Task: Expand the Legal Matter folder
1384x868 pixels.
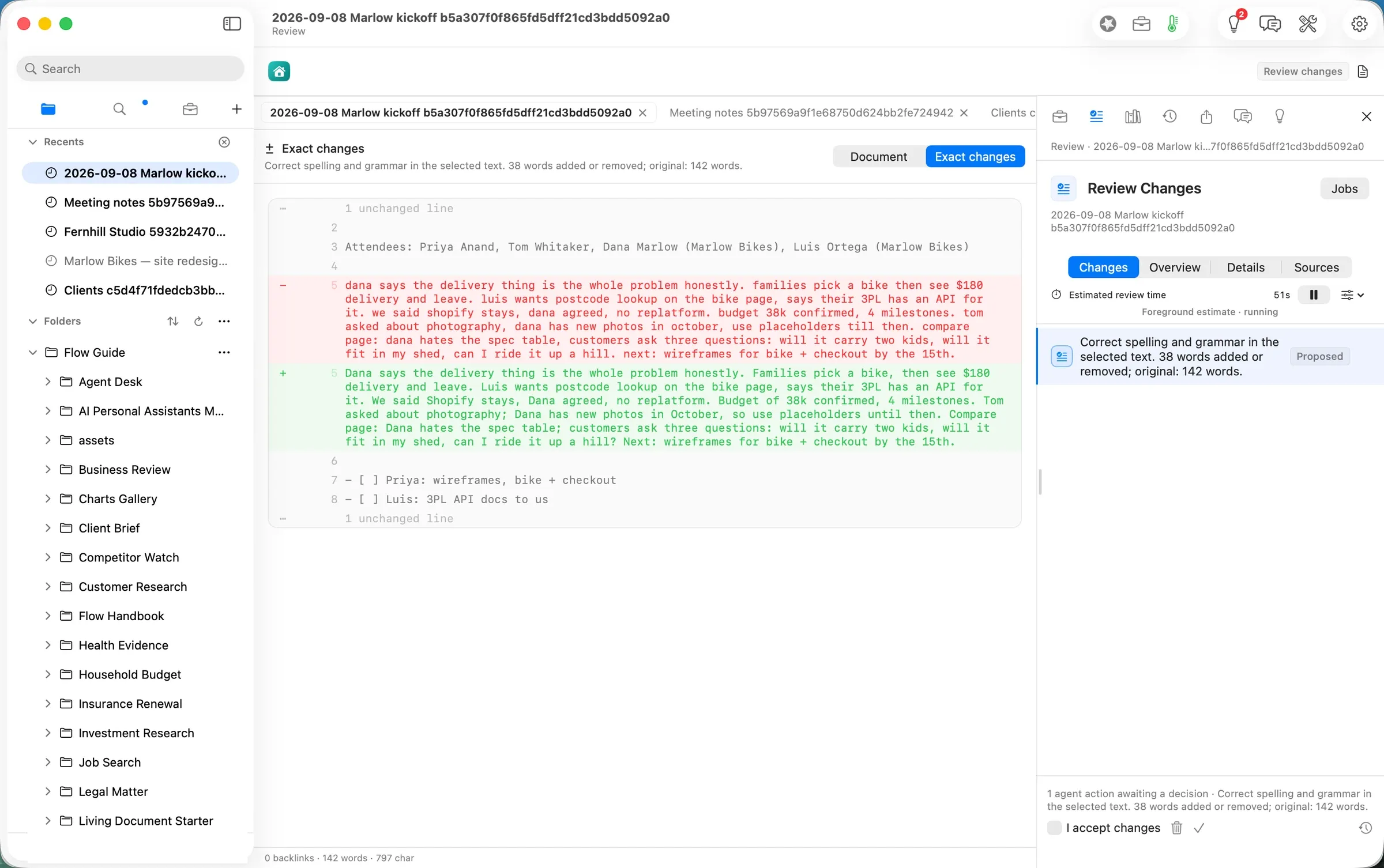Action: tap(48, 791)
